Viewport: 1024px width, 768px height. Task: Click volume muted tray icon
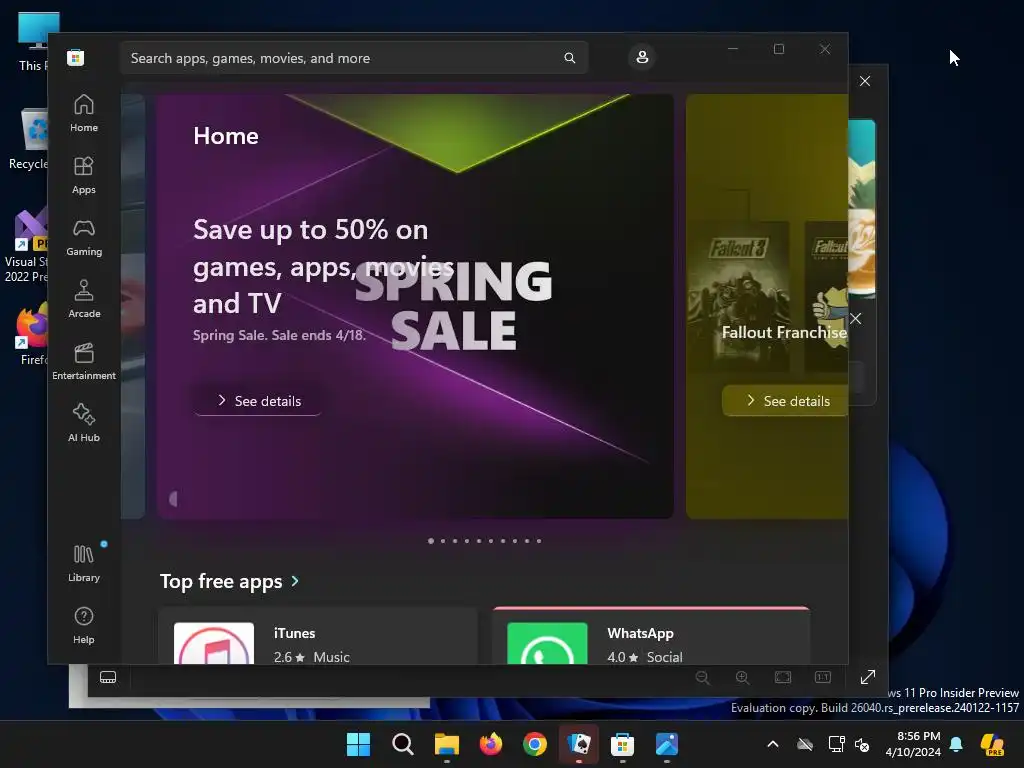click(862, 744)
